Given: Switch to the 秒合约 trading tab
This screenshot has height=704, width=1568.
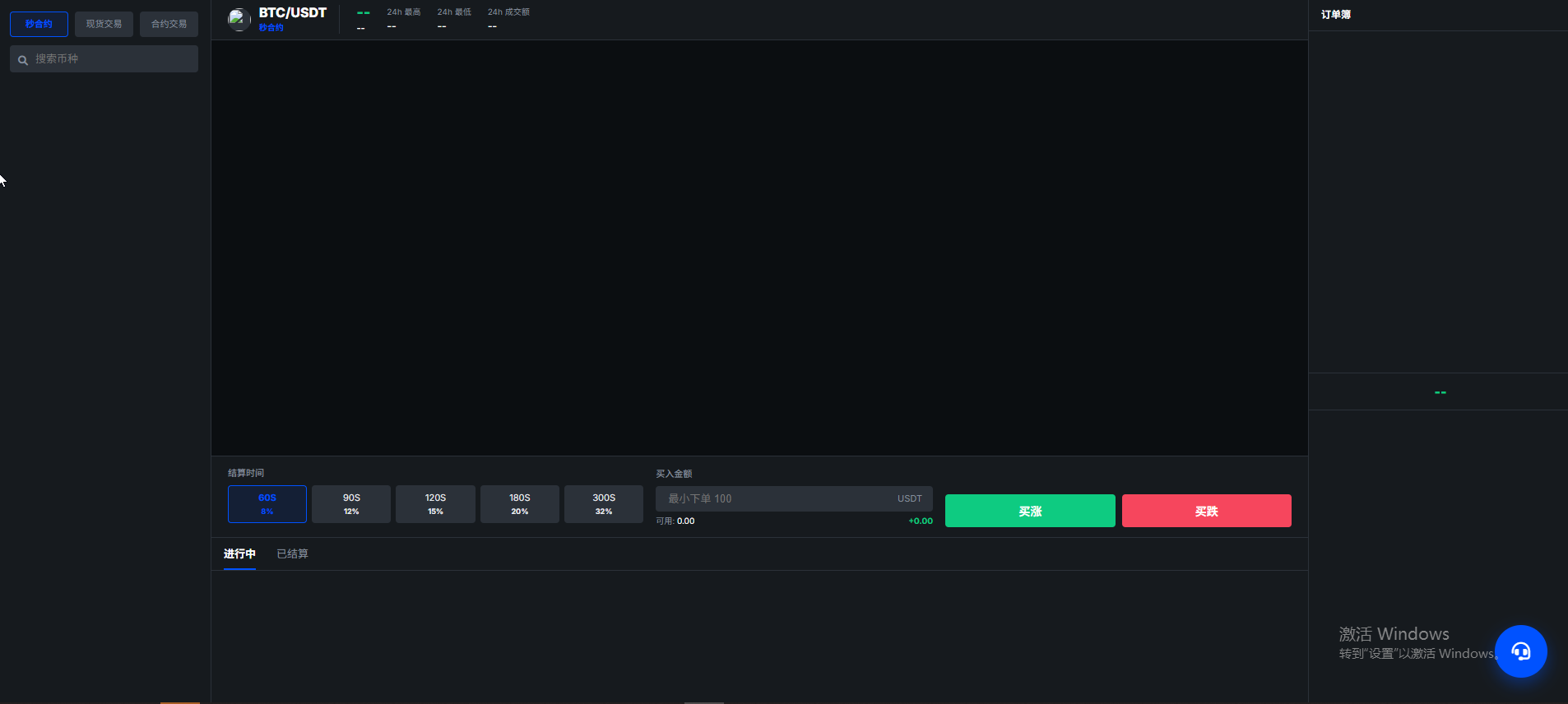Looking at the screenshot, I should 39,24.
